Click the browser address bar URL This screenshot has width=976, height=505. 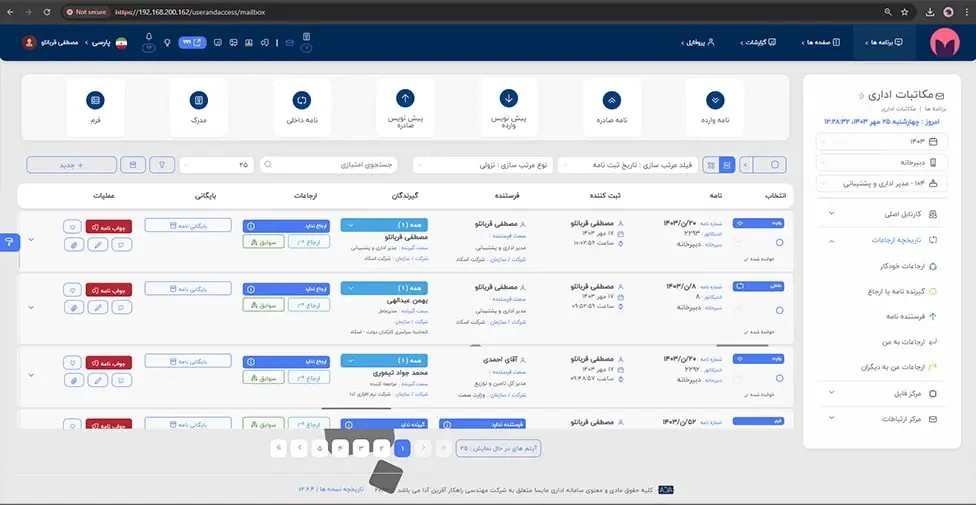tap(190, 12)
